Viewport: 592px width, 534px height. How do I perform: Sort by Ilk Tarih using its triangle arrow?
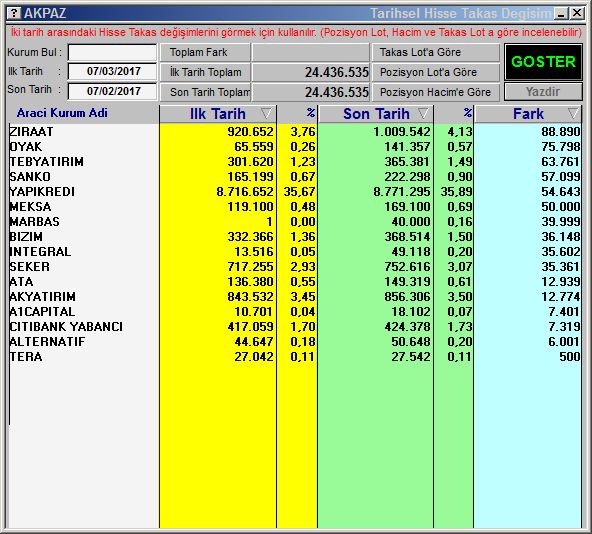[x=266, y=113]
